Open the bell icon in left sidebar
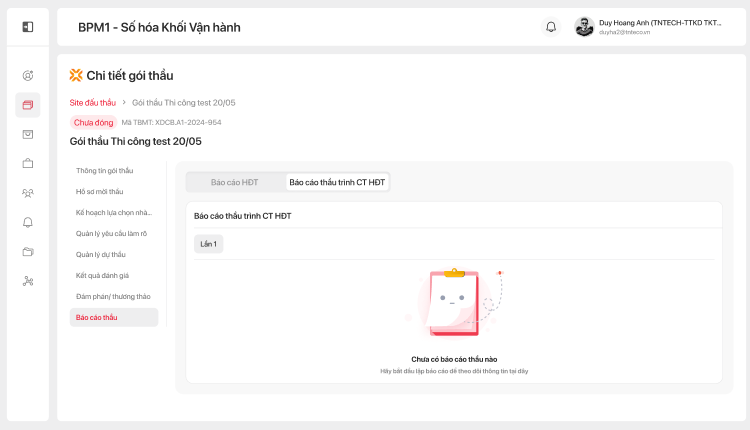750x430 pixels. (28, 222)
